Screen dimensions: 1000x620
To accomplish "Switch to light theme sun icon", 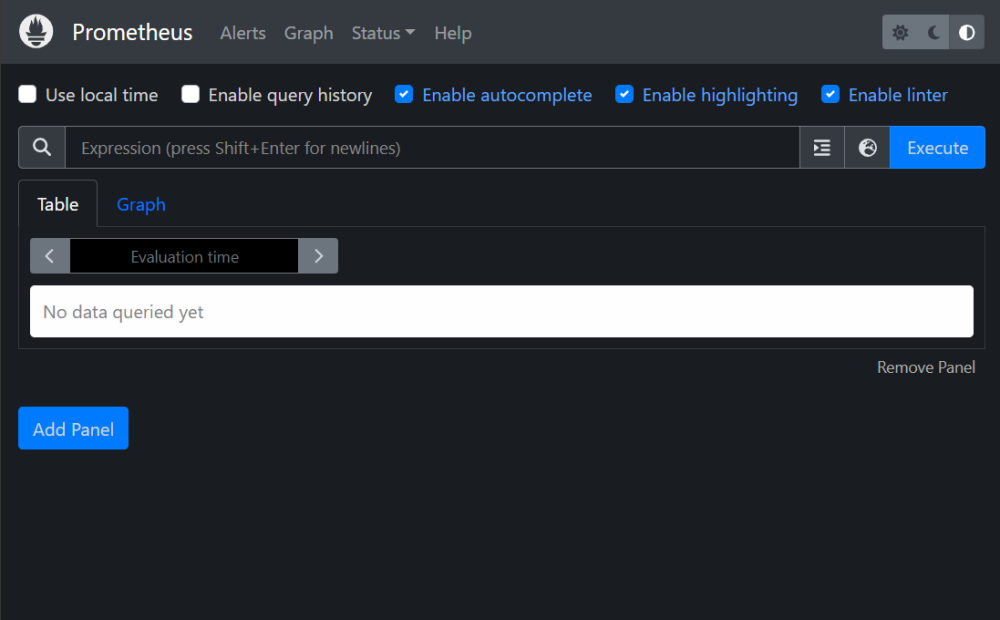I will click(900, 33).
